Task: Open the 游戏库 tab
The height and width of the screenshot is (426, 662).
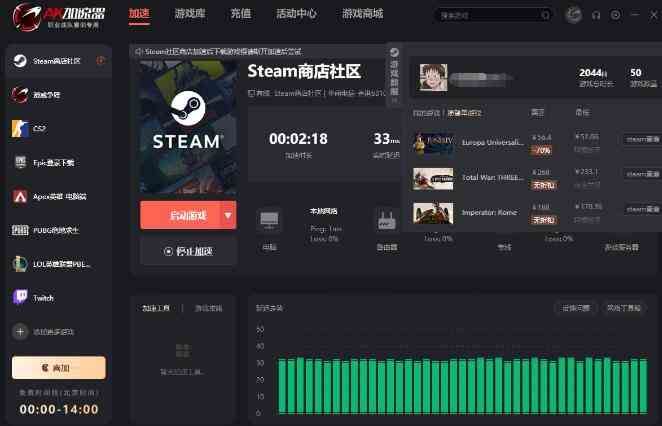Action: click(x=190, y=14)
